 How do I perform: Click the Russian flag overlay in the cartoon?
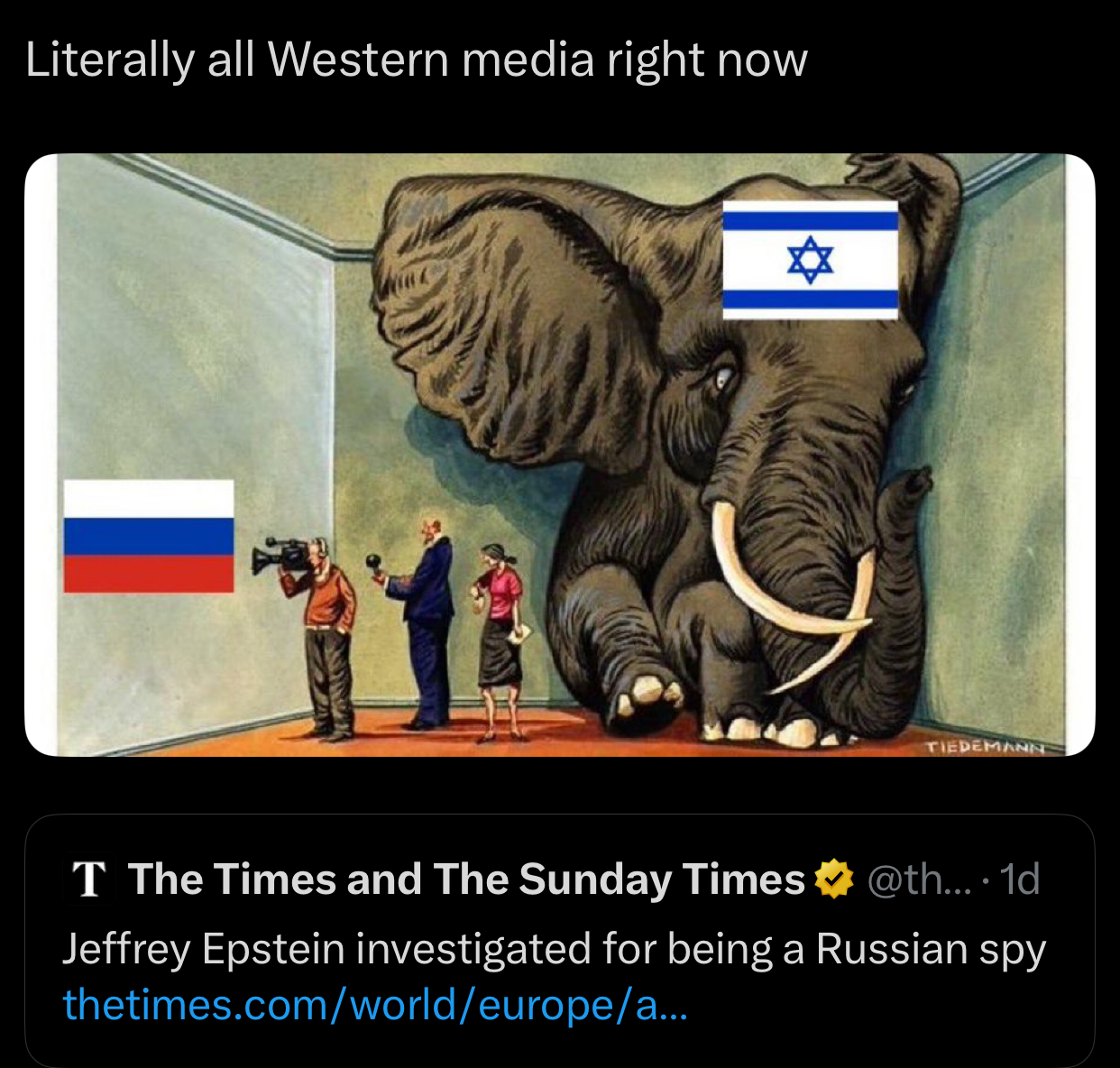[149, 536]
